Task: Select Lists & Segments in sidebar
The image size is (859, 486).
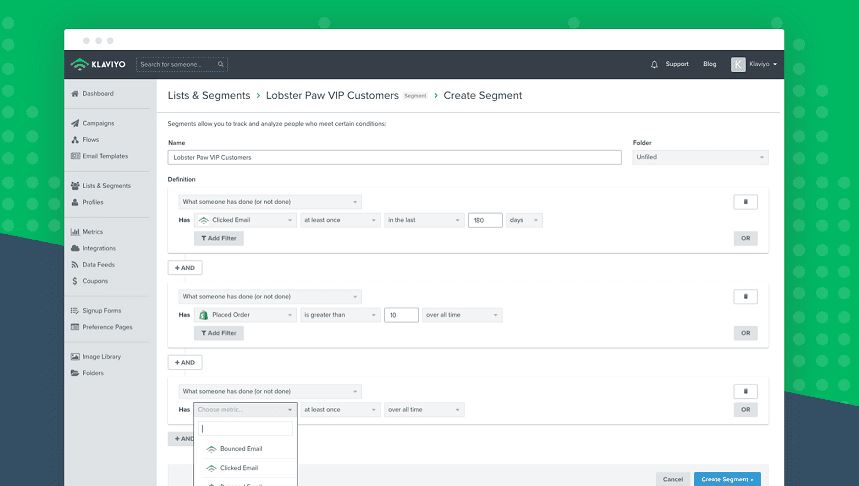Action: click(x=106, y=186)
